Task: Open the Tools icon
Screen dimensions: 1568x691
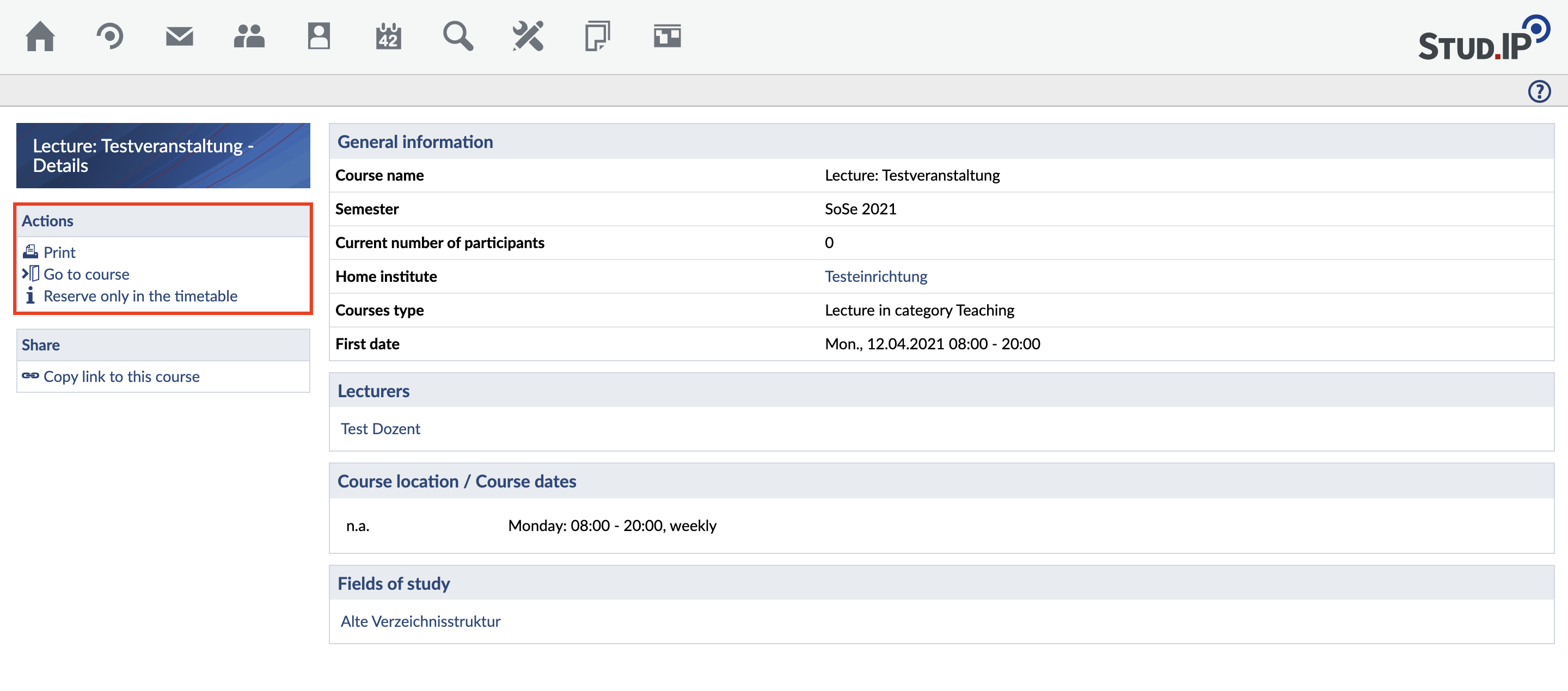Action: [x=528, y=36]
